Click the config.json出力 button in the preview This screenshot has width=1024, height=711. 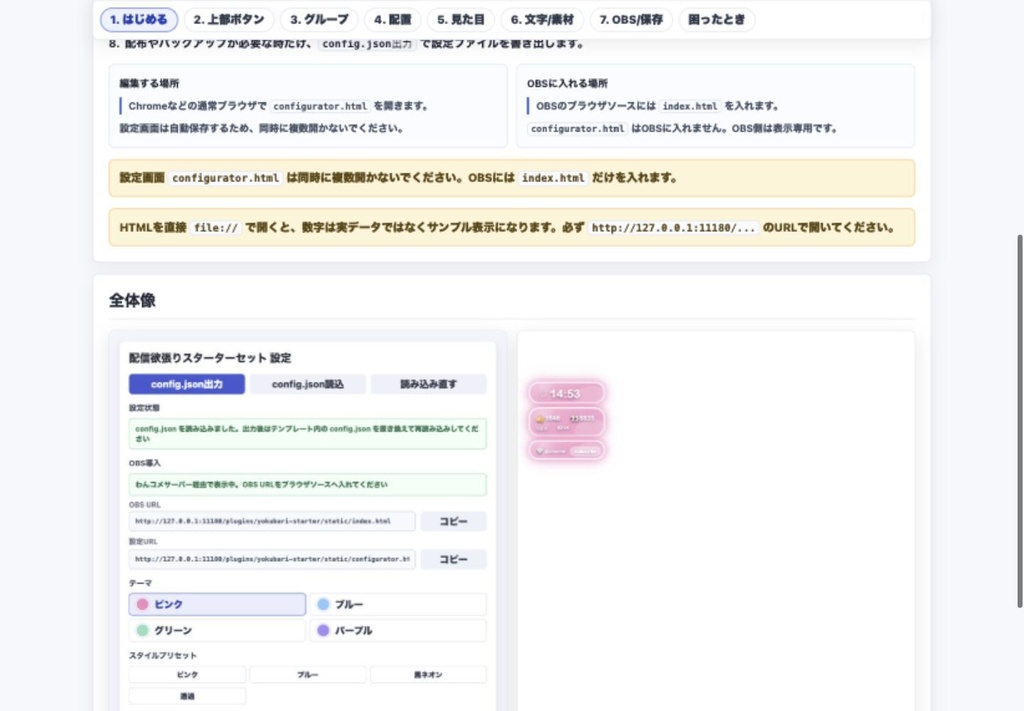pyautogui.click(x=187, y=384)
